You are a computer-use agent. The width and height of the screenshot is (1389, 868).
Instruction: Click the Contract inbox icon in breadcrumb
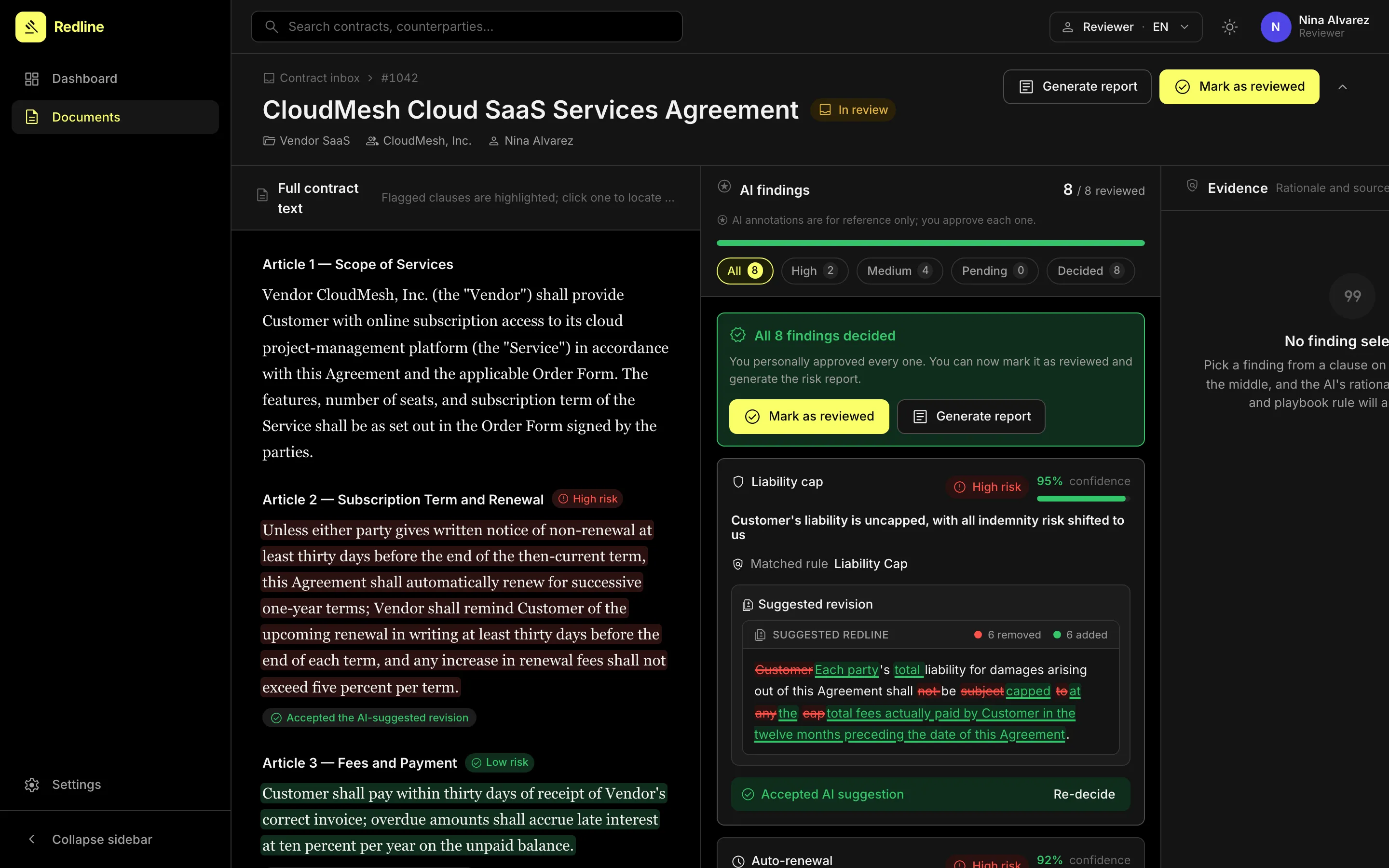(x=269, y=78)
